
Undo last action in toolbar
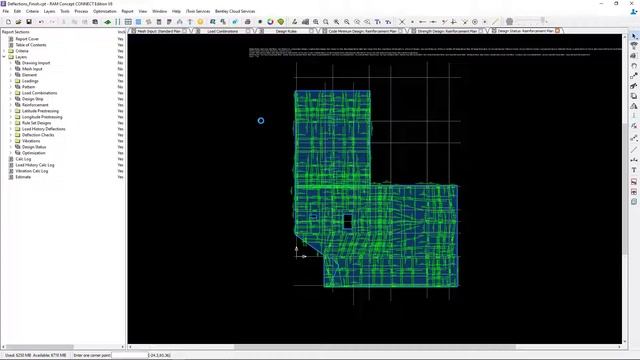41,22
